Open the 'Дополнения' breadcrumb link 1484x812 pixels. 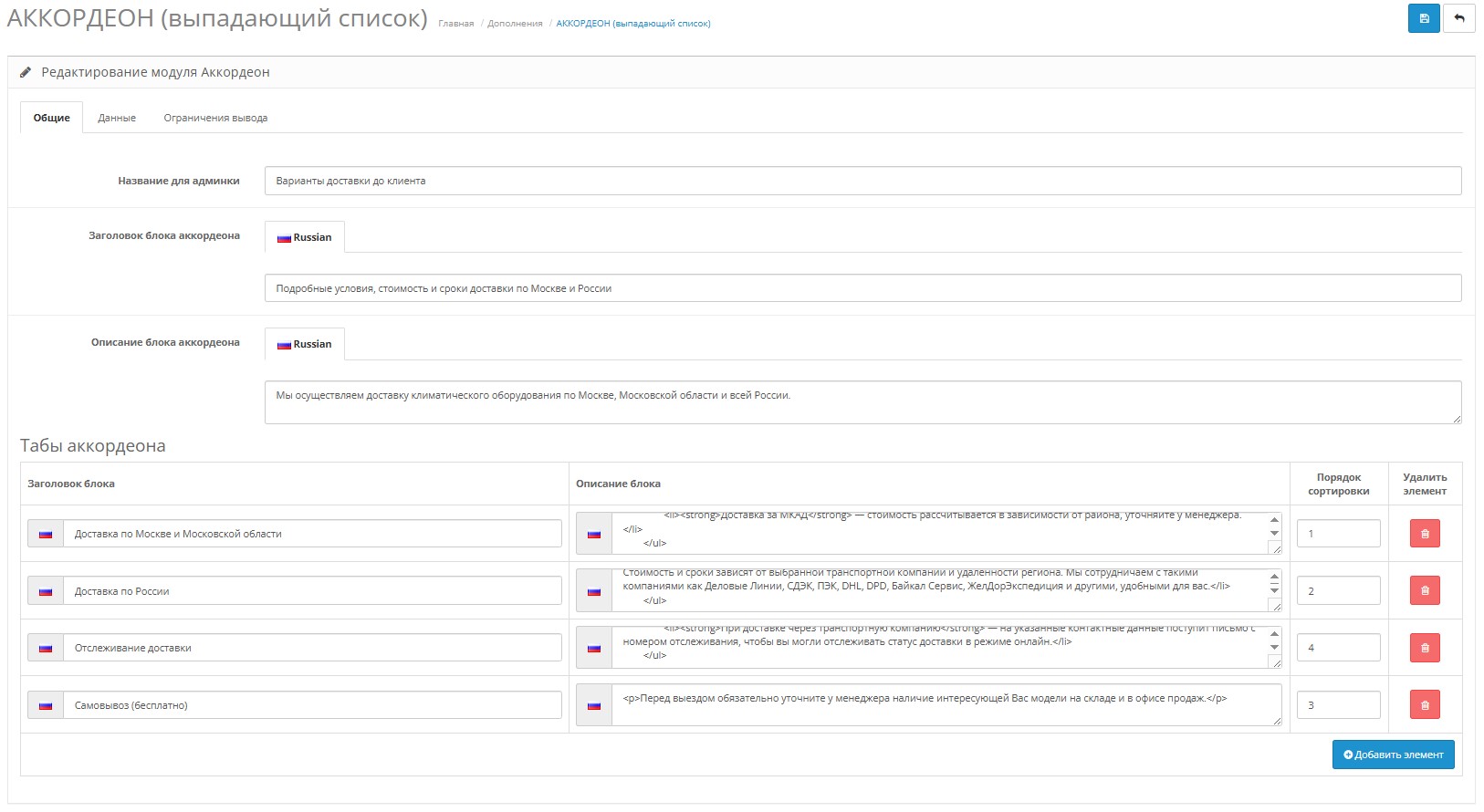coord(515,24)
